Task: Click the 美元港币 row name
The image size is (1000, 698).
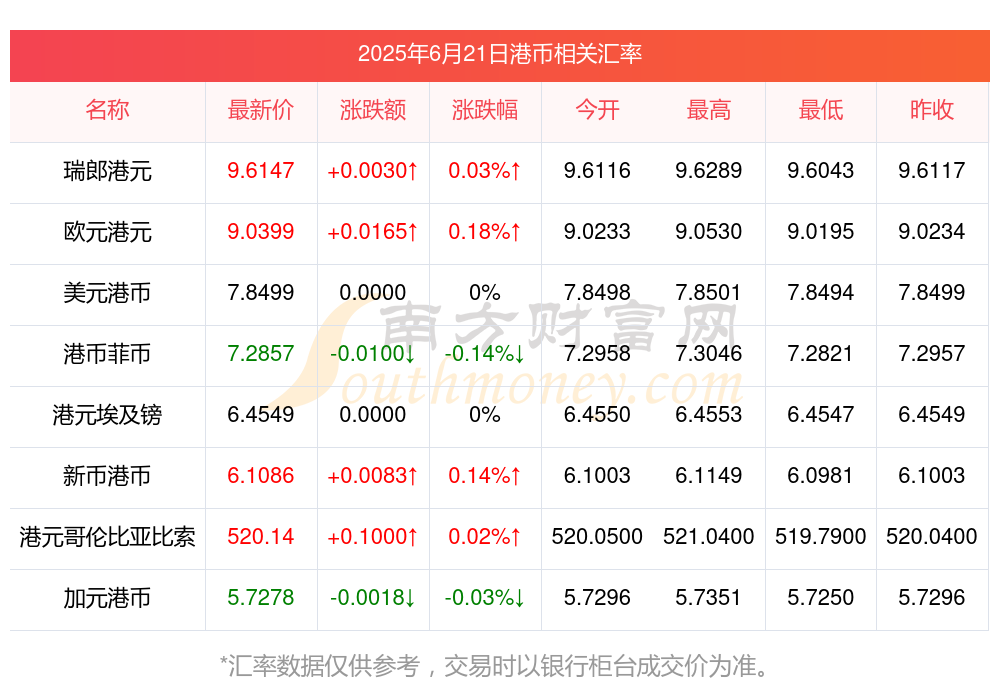Action: tap(107, 293)
